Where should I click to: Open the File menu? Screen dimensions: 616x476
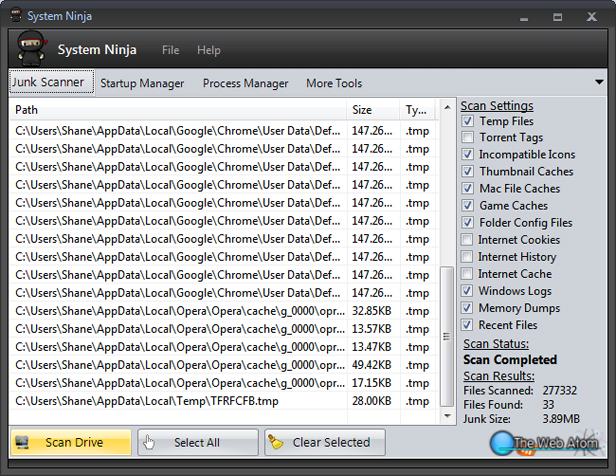(170, 50)
